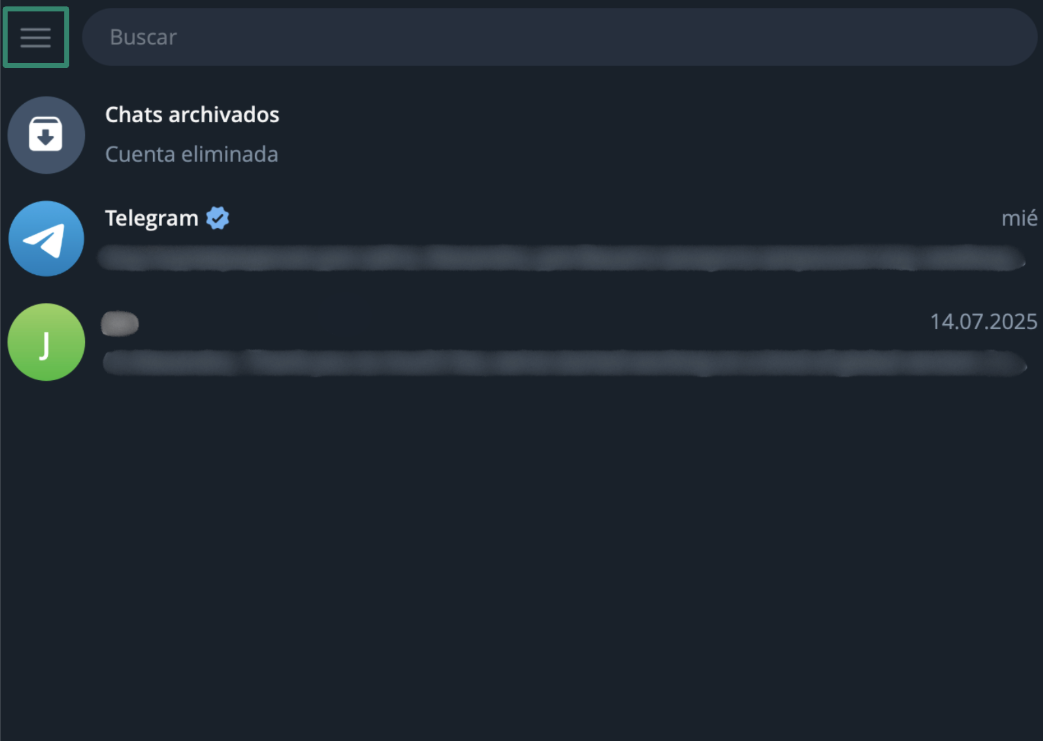Click the archived chats box icon
The height and width of the screenshot is (741, 1043).
[45, 135]
